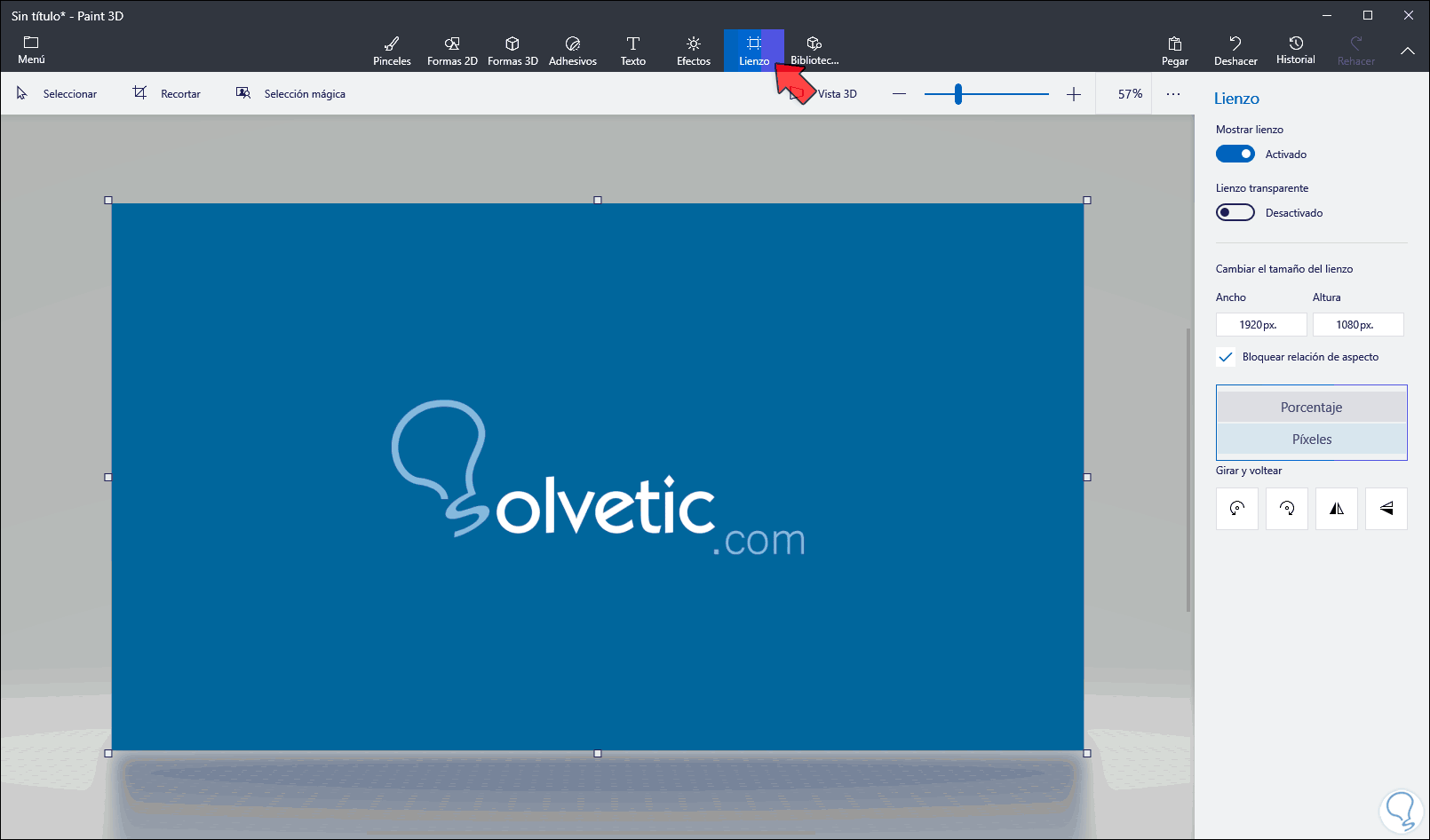This screenshot has width=1430, height=840.
Task: Click the Pegar paste button
Action: [1175, 51]
